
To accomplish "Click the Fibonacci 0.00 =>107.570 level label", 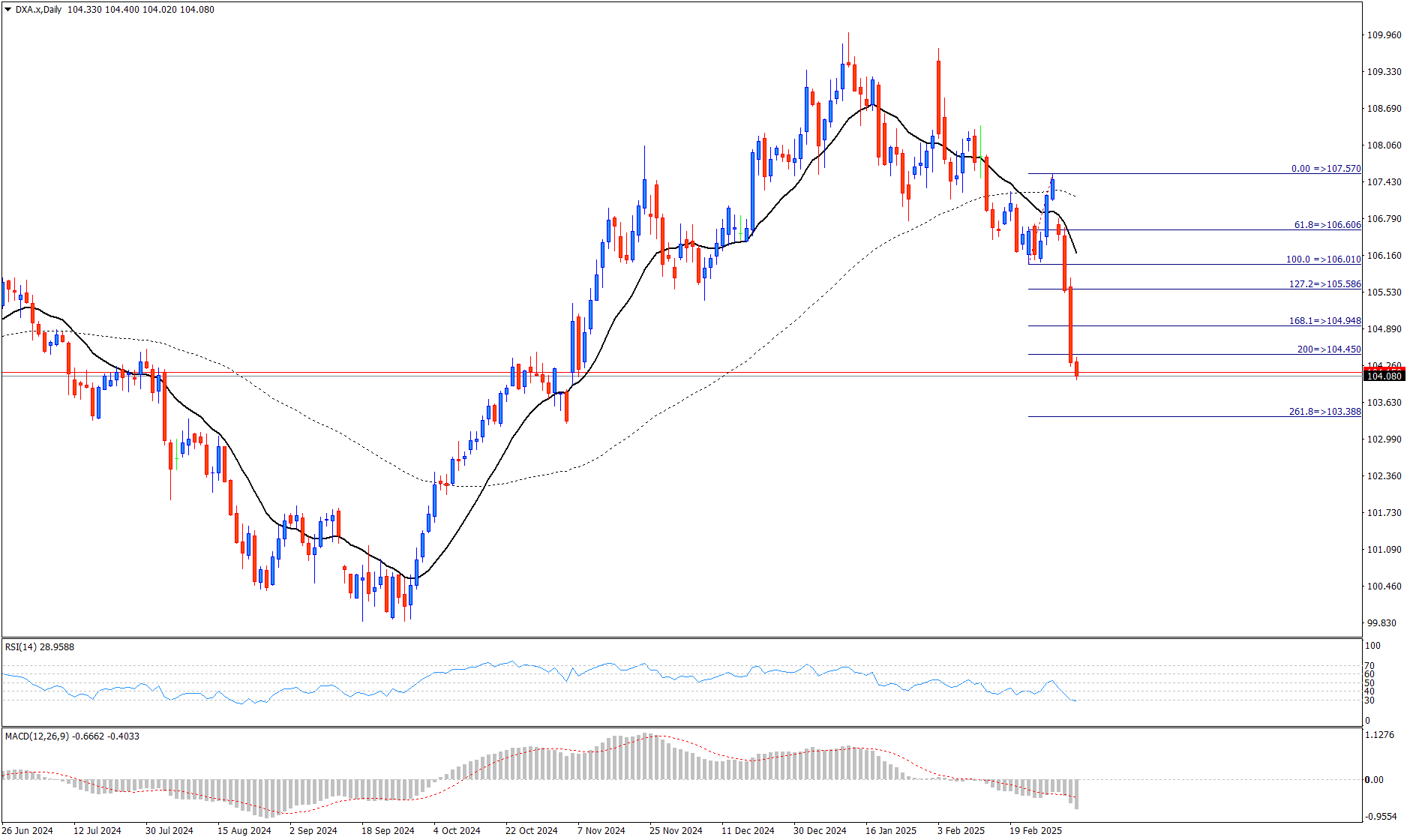I will tap(1325, 169).
